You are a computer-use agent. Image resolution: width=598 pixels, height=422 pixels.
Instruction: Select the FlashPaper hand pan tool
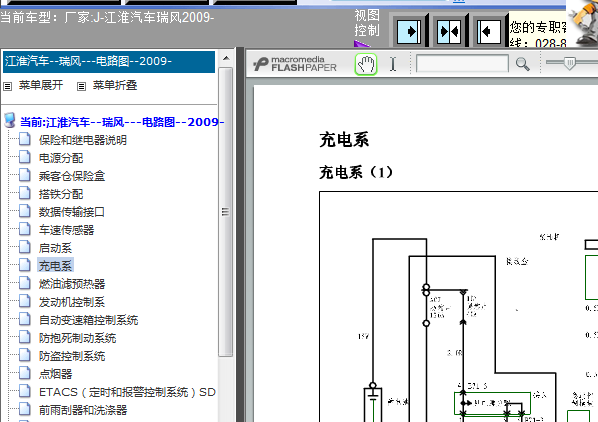click(366, 64)
